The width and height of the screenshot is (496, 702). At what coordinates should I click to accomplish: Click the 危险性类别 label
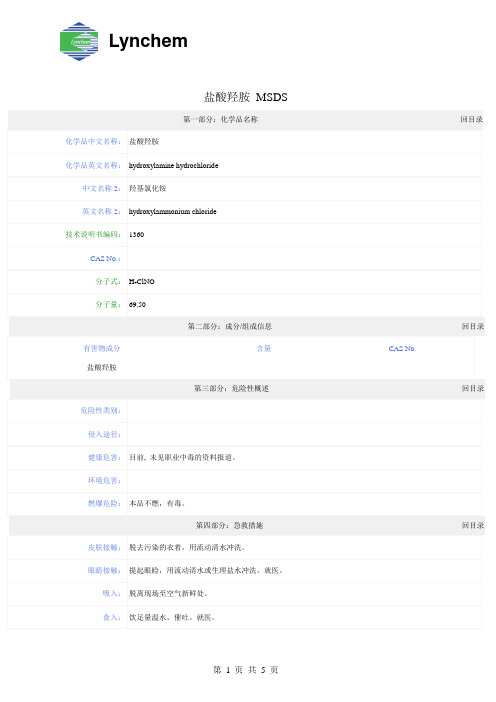point(101,411)
